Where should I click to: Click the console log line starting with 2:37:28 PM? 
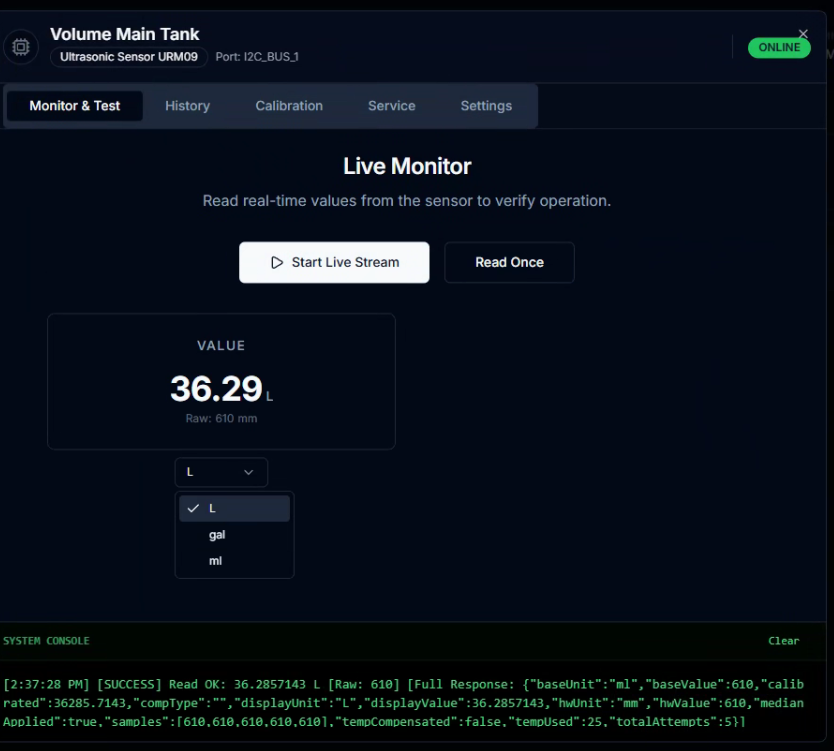pos(404,703)
